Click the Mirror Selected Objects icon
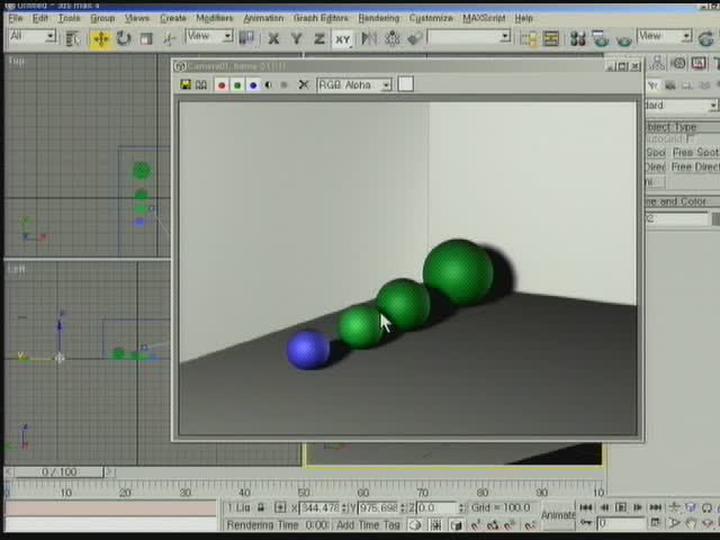Viewport: 720px width, 540px height. tap(369, 39)
